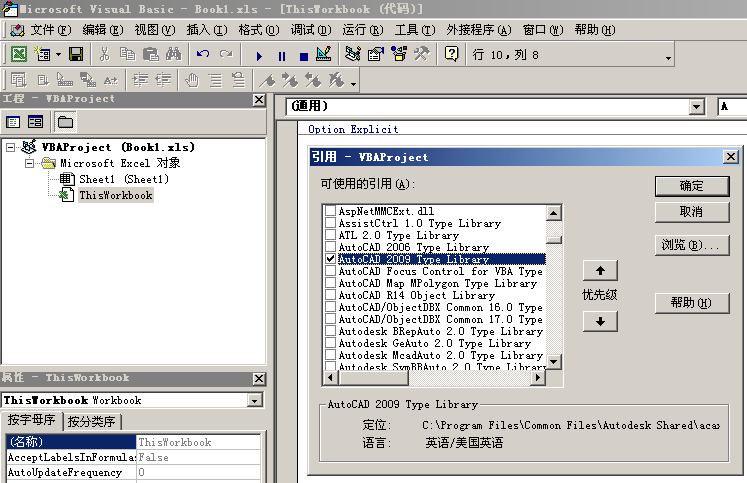Click the Toggle Bookmark flag icon
Screen dimensions: 747x483
click(x=267, y=80)
